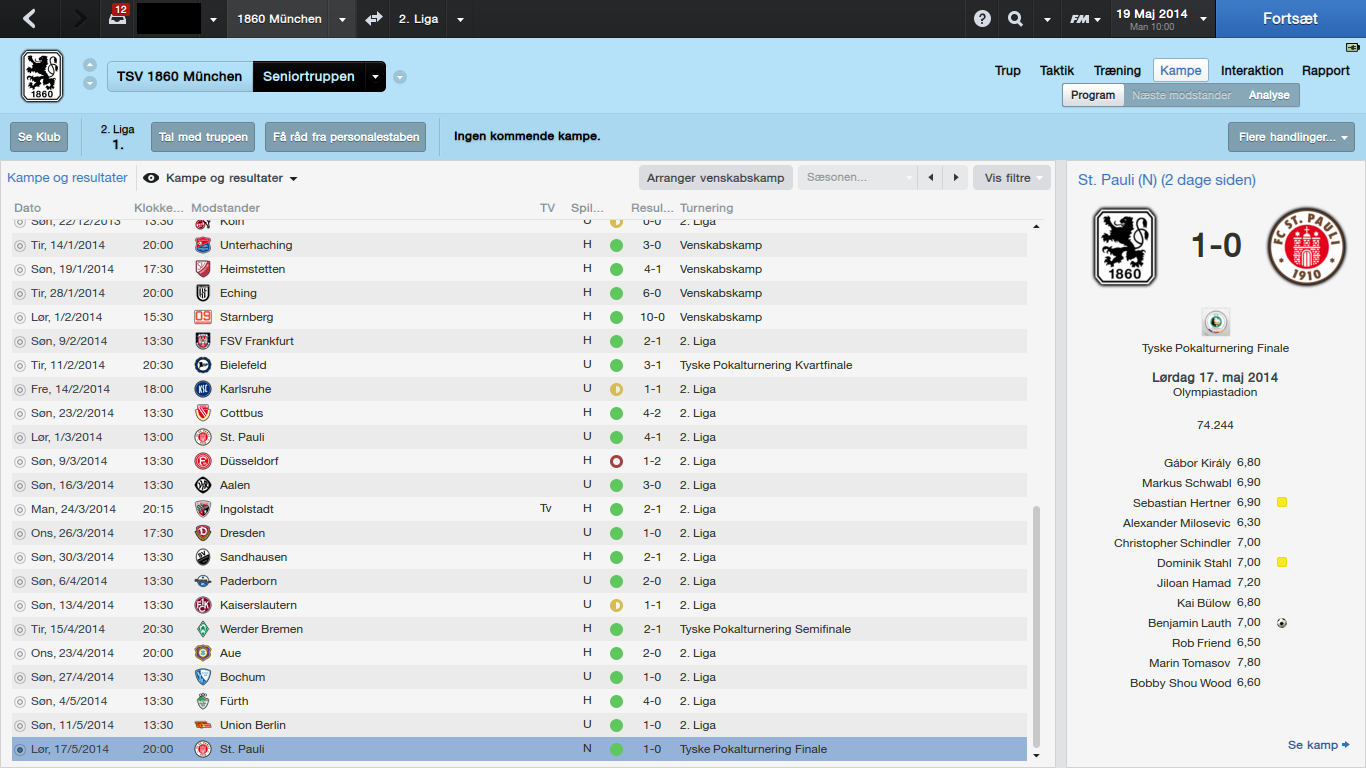Select the radio button for Paderborn match
Viewport: 1366px width, 768px height.
point(20,581)
